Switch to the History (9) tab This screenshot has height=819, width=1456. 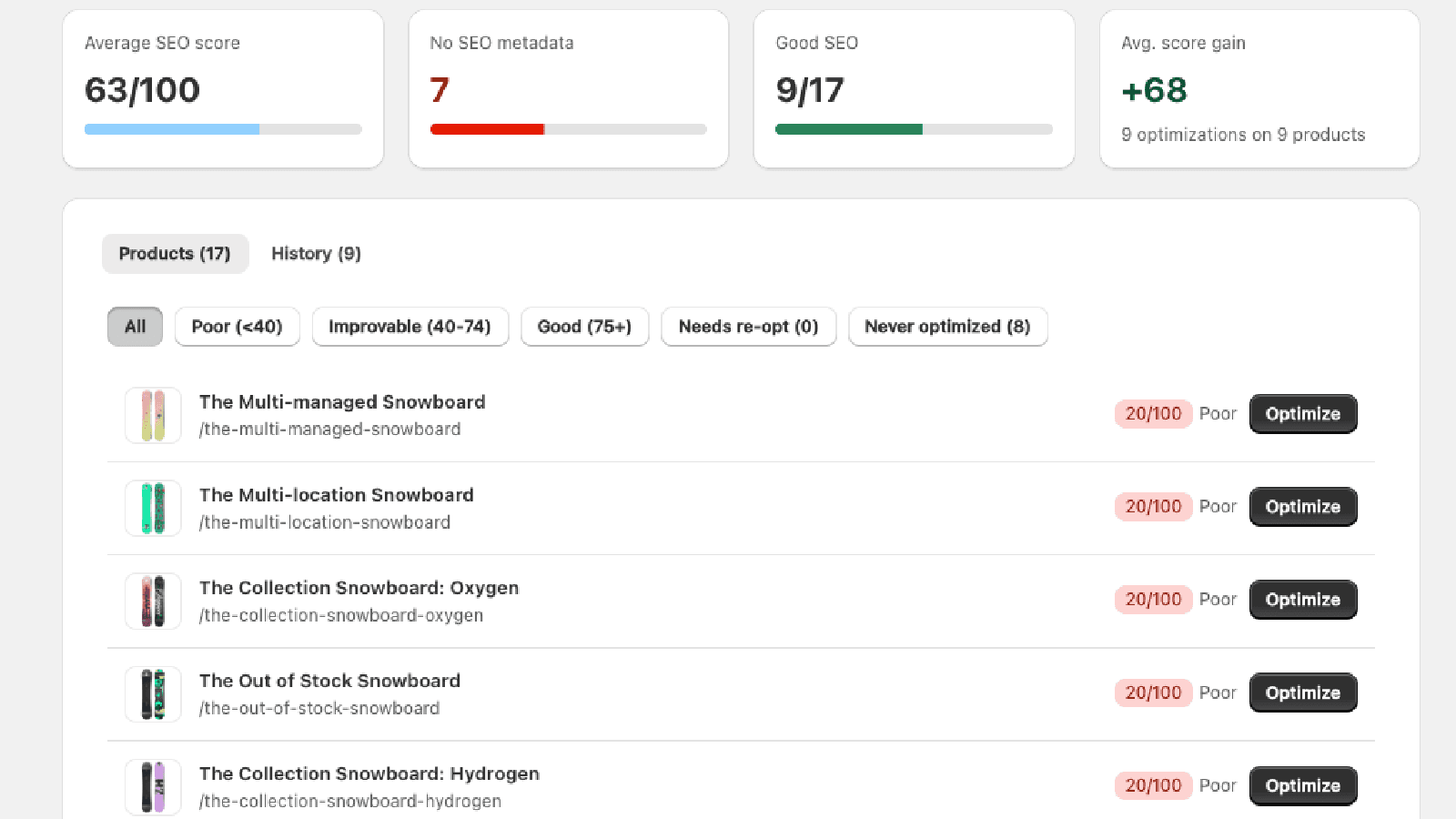[x=316, y=254]
